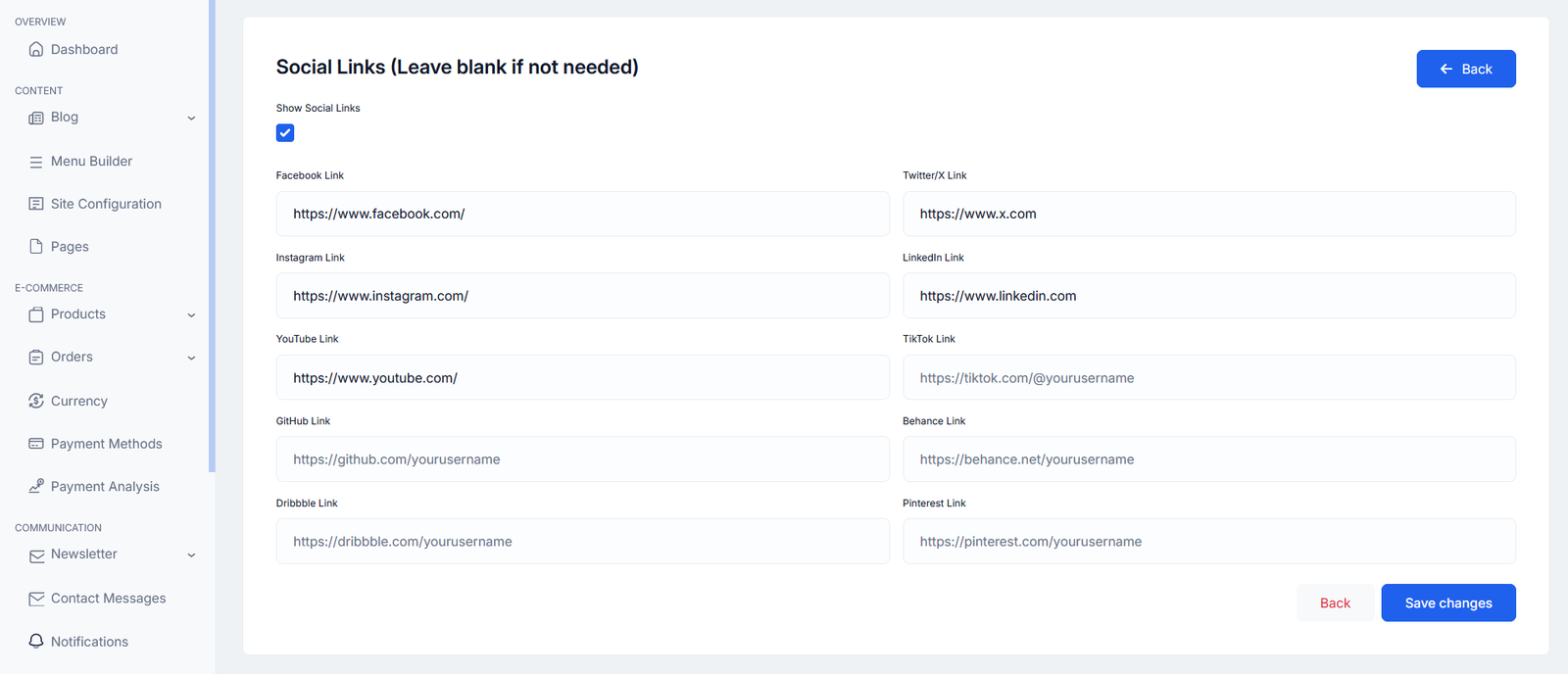Expand the Blog submenu chevron
Viewport: 1568px width, 674px height.
click(x=191, y=119)
